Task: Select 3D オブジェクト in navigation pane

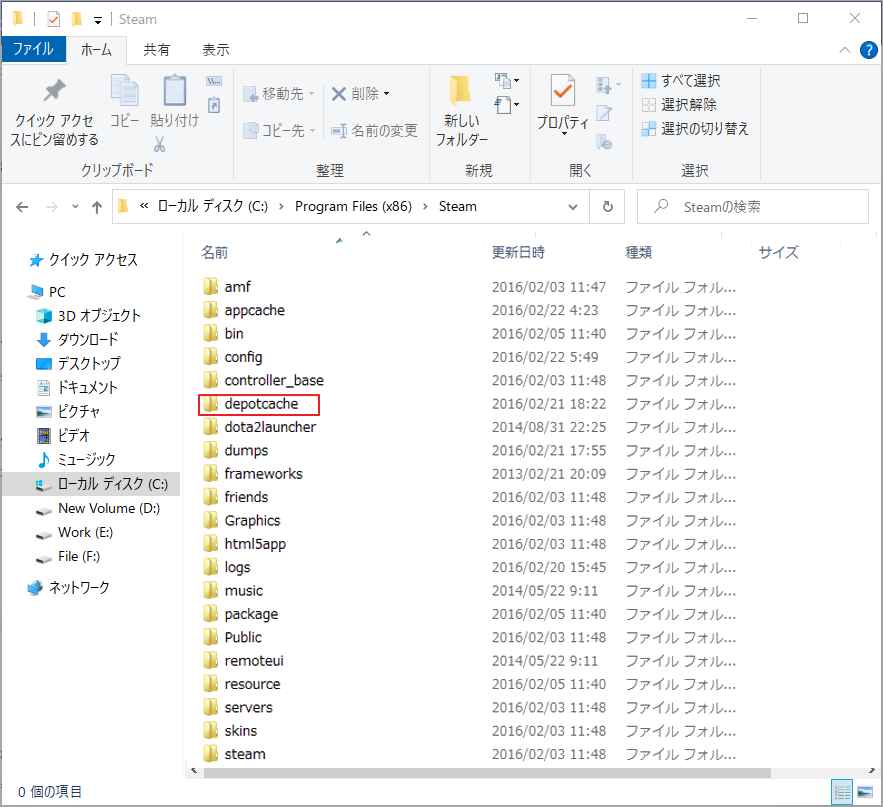Action: pyautogui.click(x=88, y=315)
